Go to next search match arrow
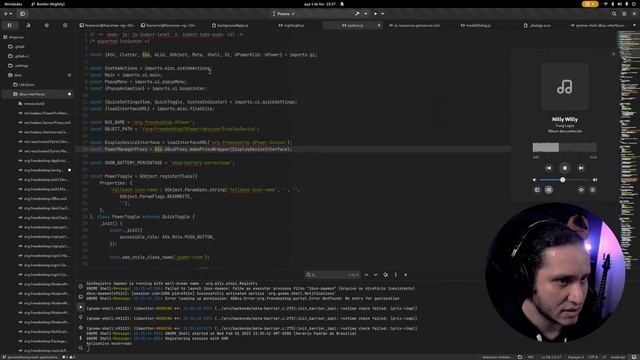This screenshot has height=360, width=640. point(376,275)
